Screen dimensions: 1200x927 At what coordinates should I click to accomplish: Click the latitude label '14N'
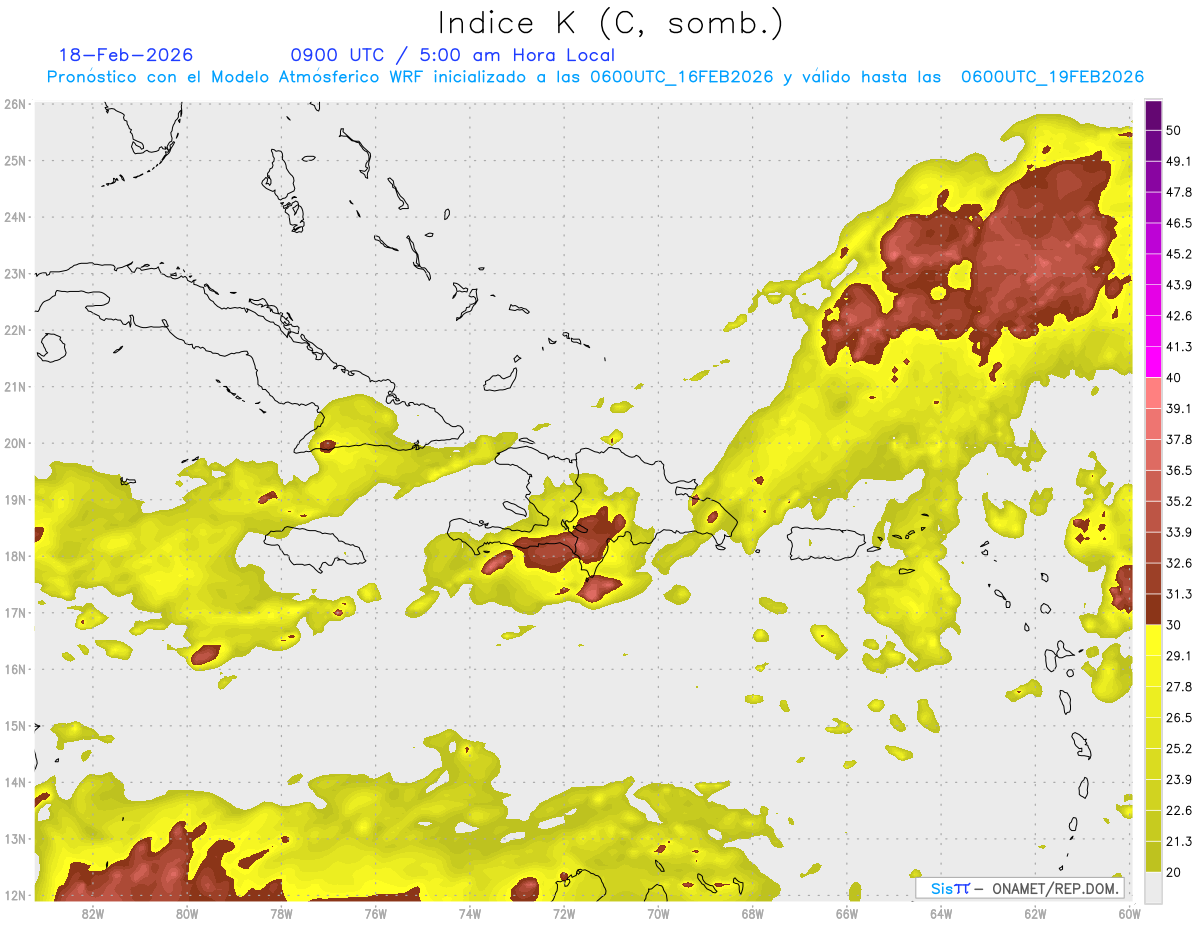(x=15, y=782)
